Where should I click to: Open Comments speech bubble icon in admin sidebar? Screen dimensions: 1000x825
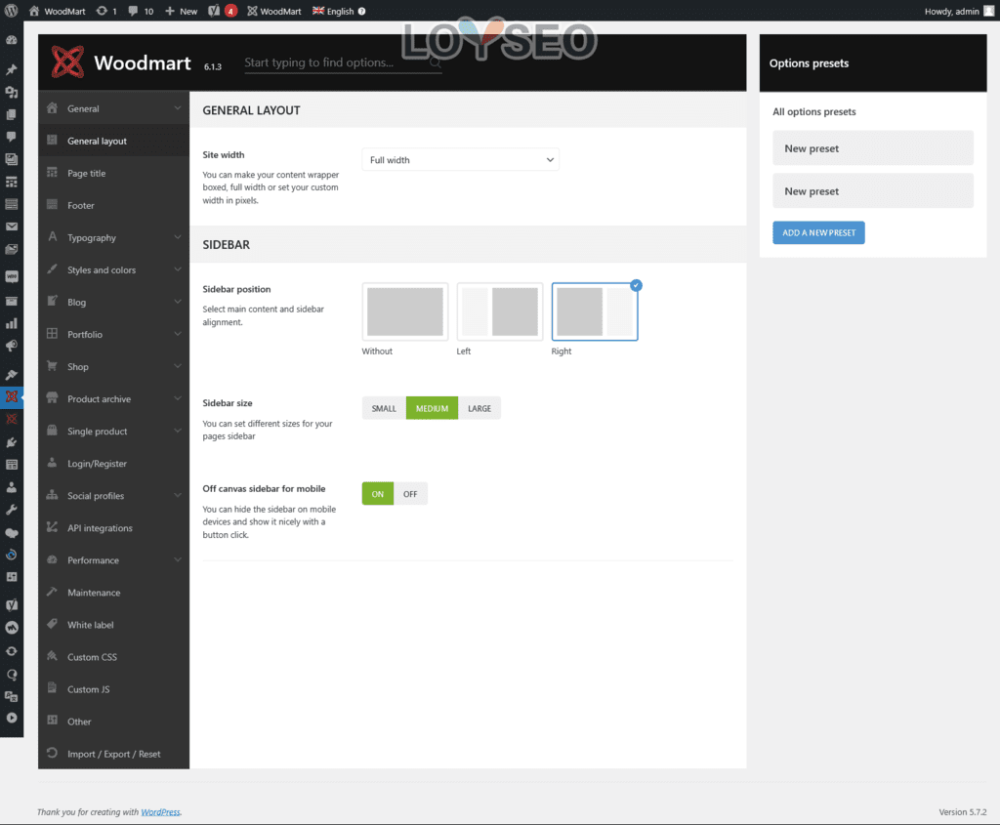(x=11, y=136)
